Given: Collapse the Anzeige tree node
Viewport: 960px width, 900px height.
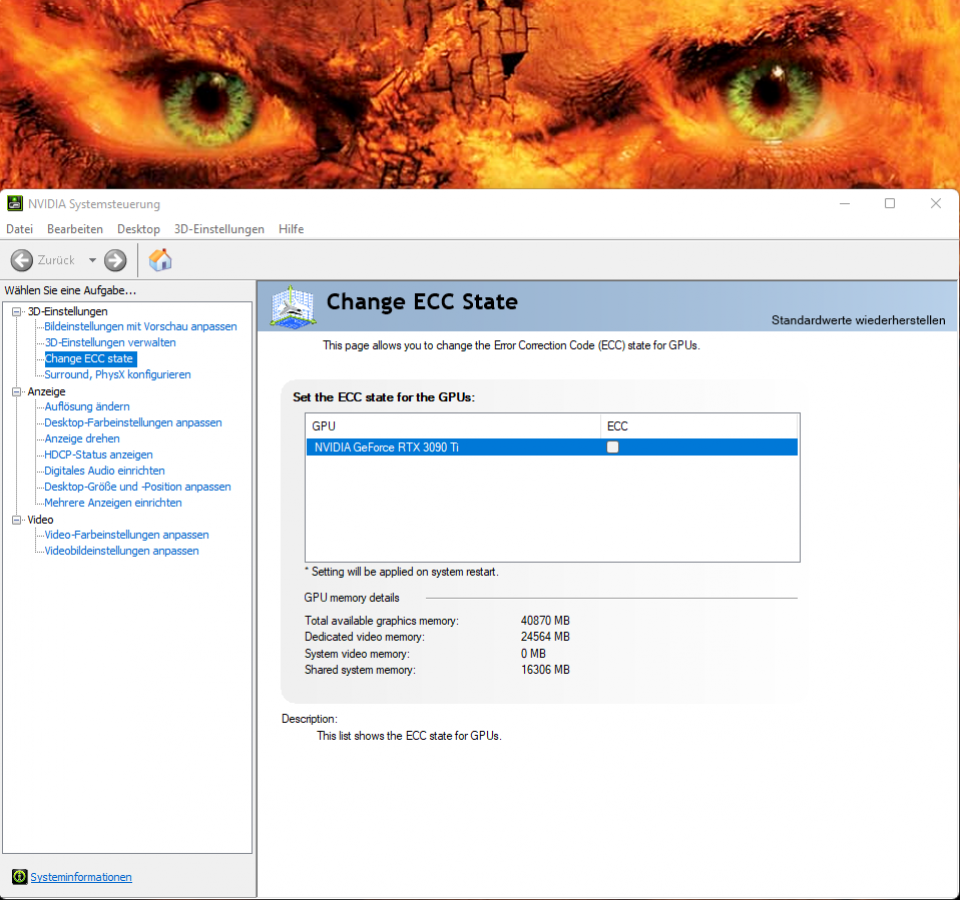Looking at the screenshot, I should pos(17,392).
